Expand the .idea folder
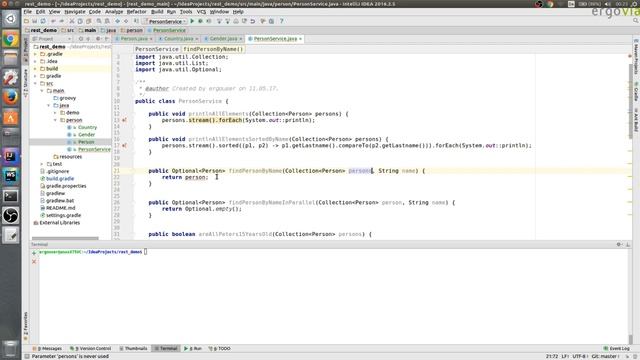The width and height of the screenshot is (640, 360). (36, 61)
